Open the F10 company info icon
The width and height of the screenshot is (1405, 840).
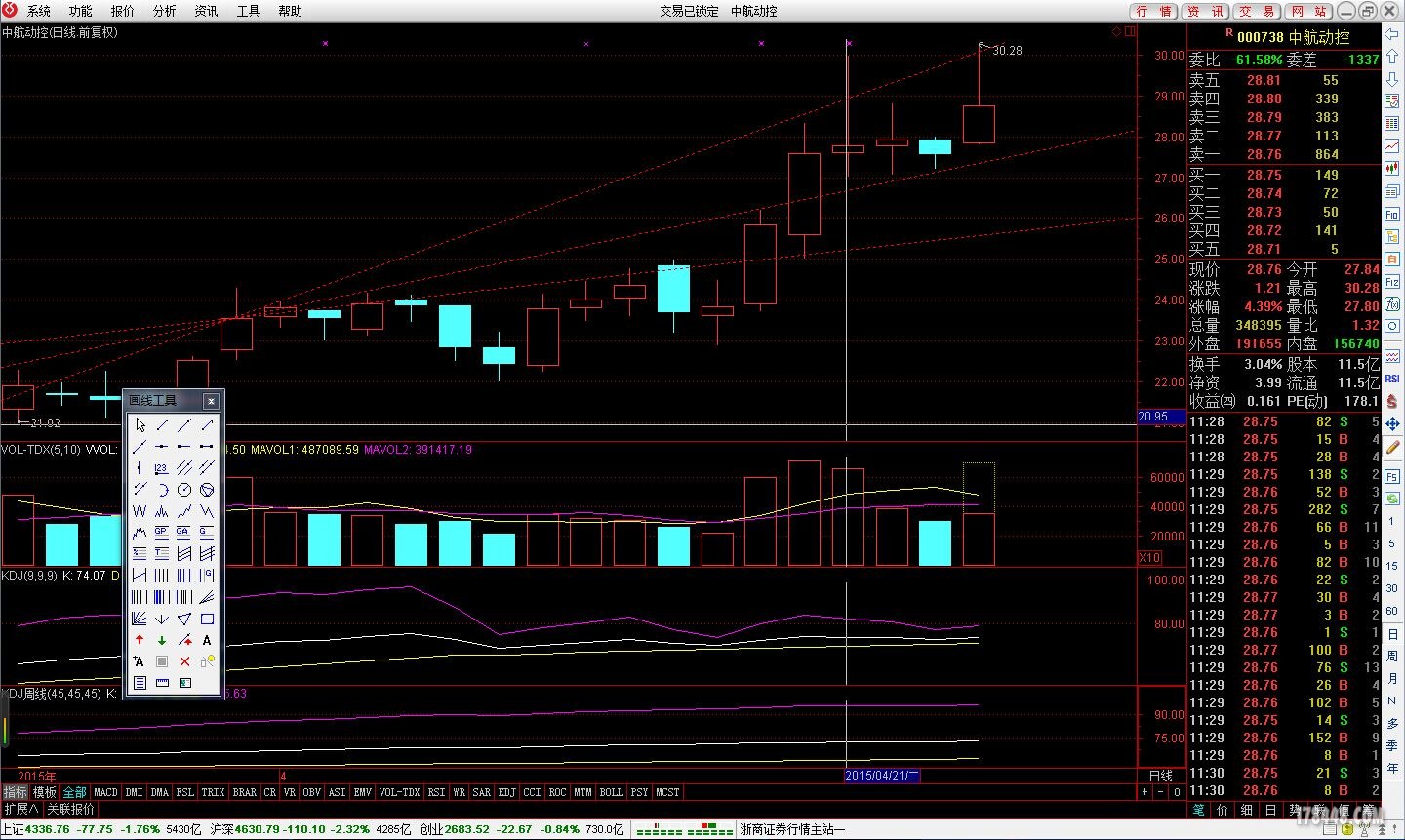coord(1392,214)
